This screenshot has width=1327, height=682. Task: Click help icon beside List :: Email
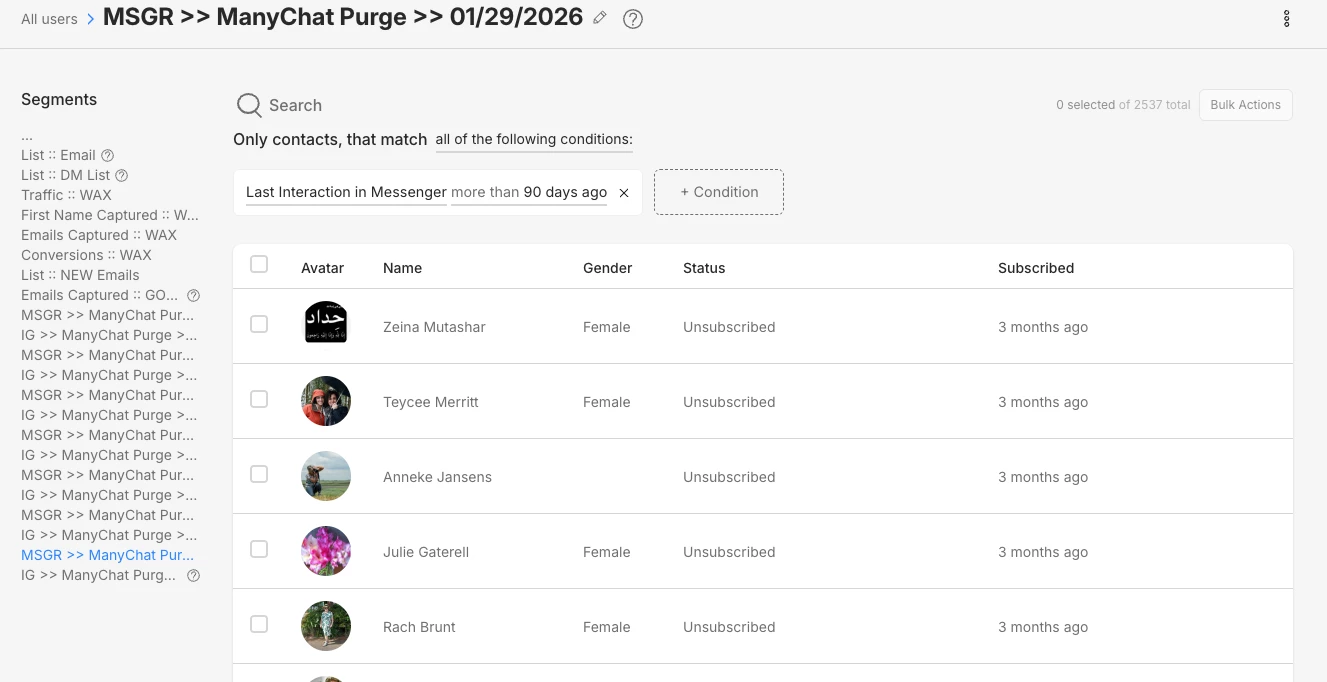pos(108,155)
